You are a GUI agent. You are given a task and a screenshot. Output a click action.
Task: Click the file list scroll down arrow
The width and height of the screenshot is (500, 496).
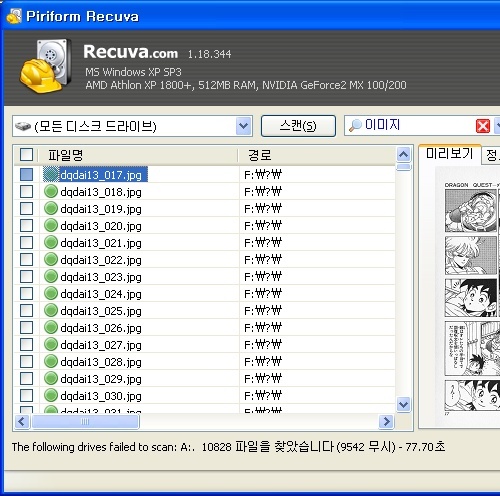(404, 405)
